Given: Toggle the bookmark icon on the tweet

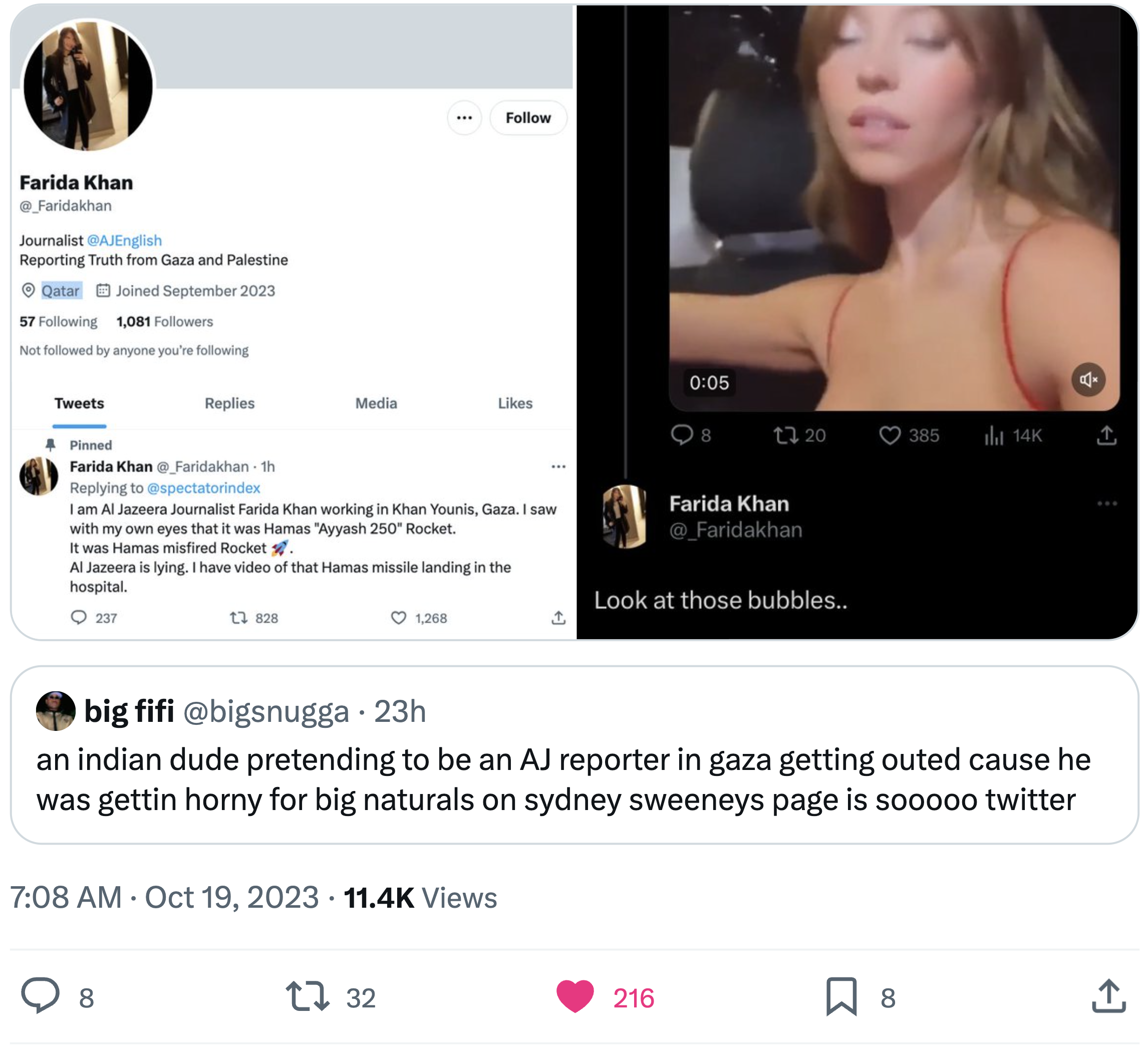Looking at the screenshot, I should click(x=840, y=996).
